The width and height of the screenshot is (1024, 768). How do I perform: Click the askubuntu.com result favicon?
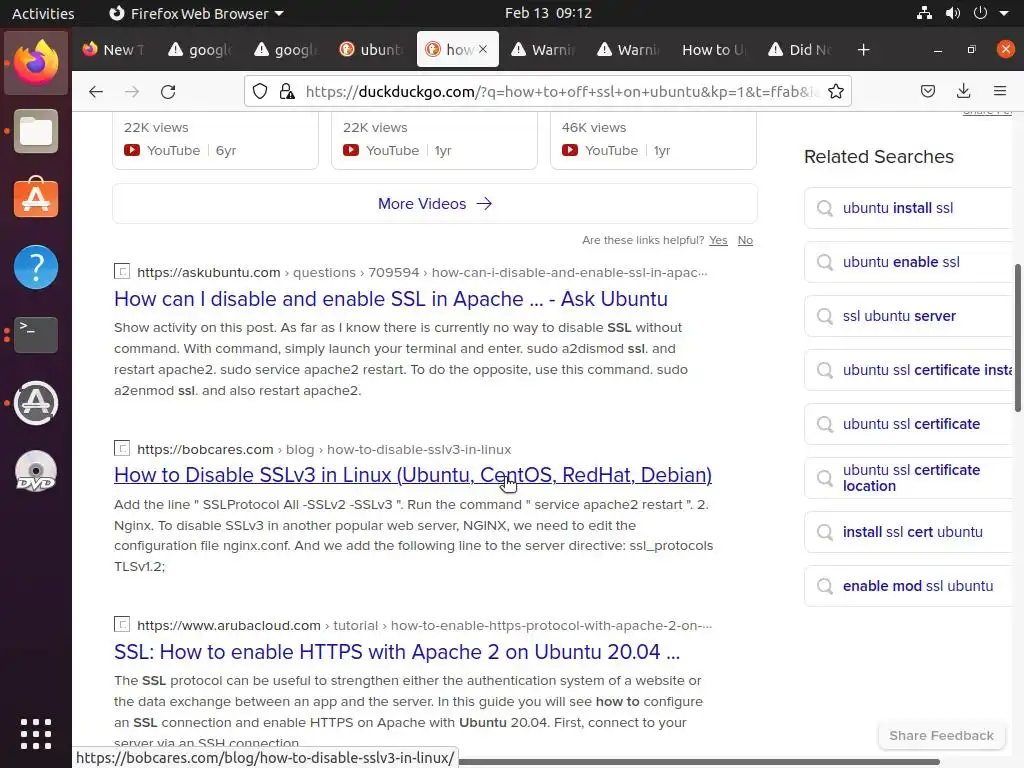[122, 271]
